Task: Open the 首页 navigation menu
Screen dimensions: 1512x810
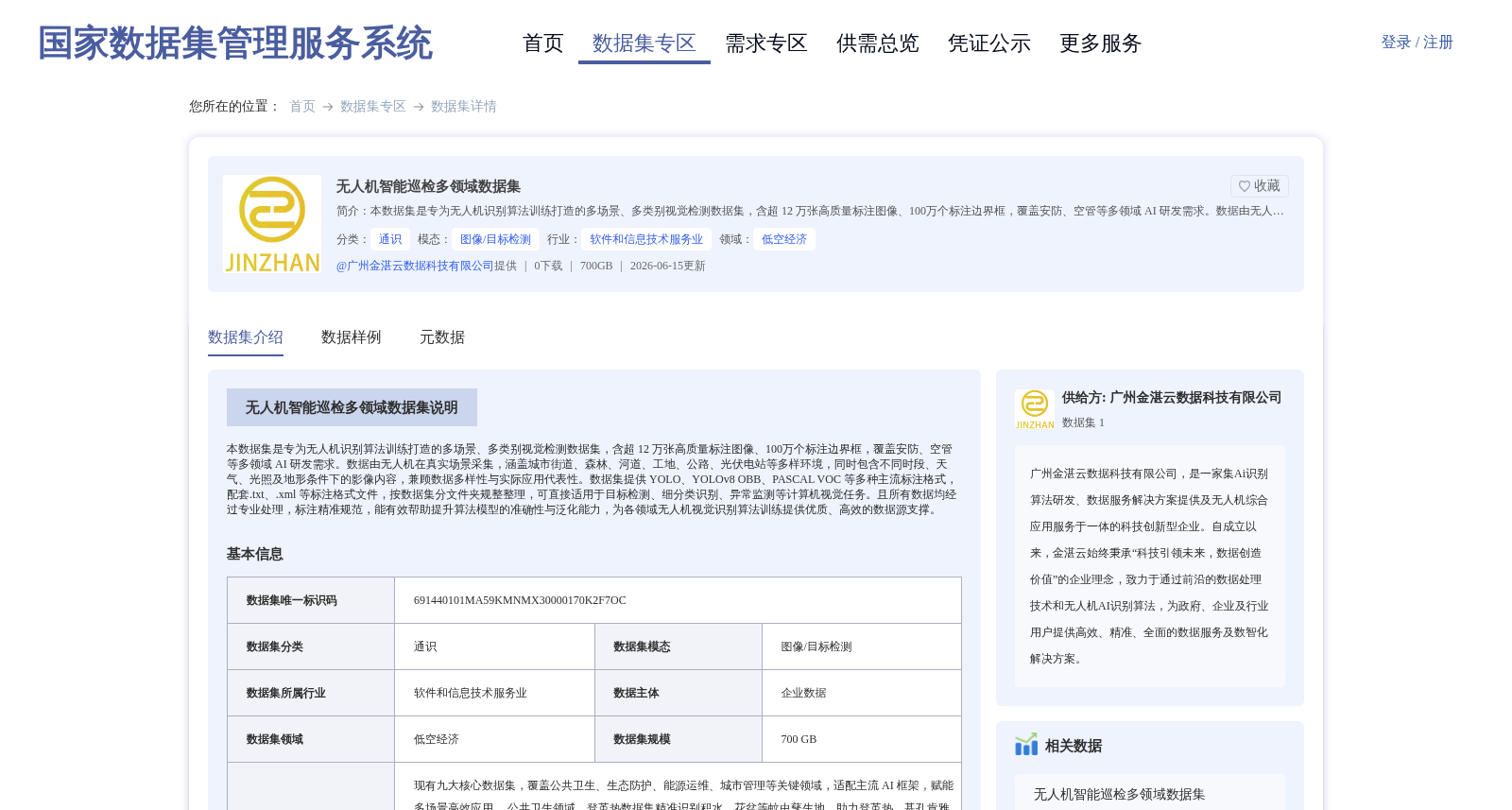Action: point(543,43)
